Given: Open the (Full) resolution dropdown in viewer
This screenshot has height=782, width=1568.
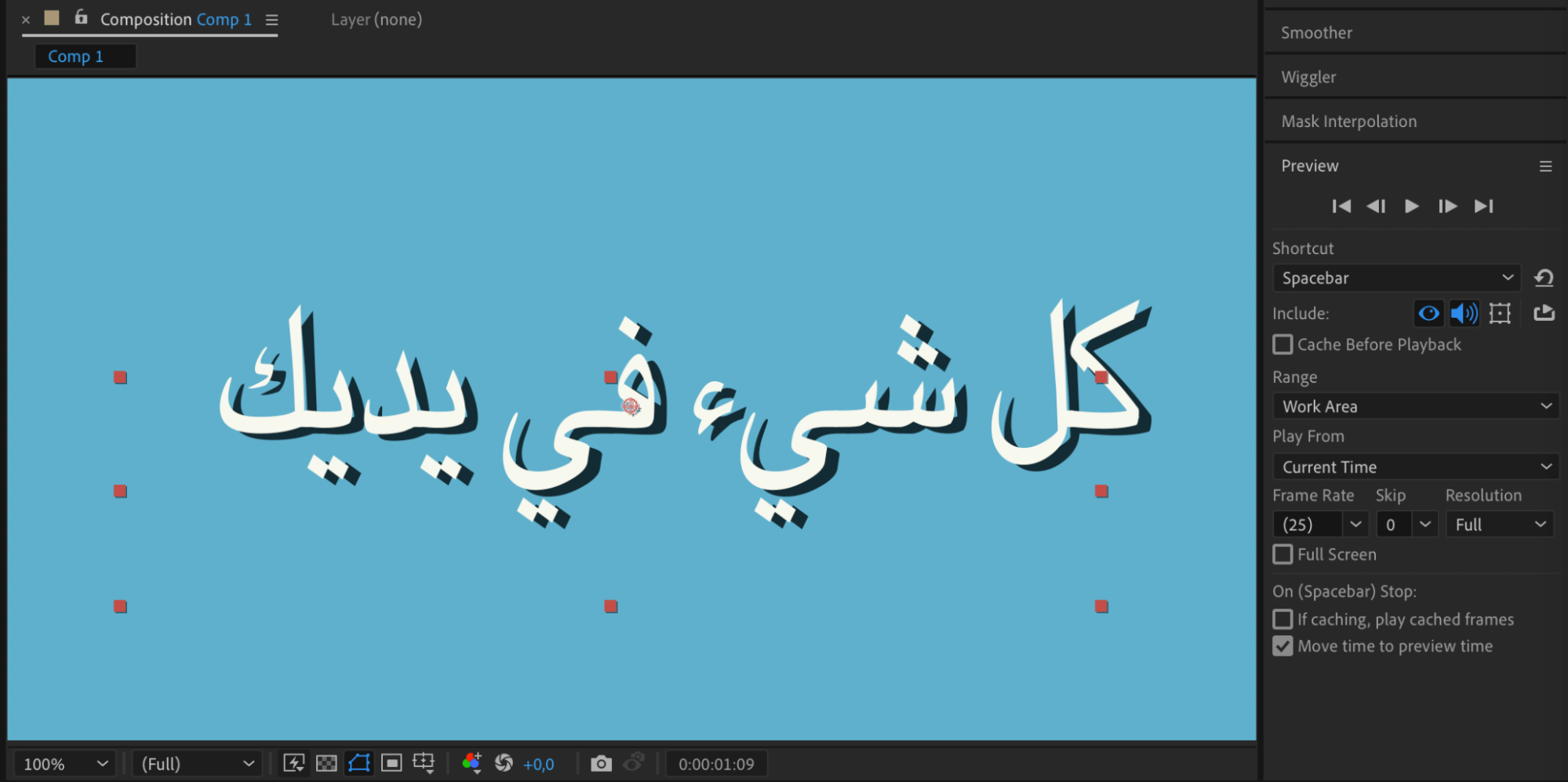Looking at the screenshot, I should (197, 764).
